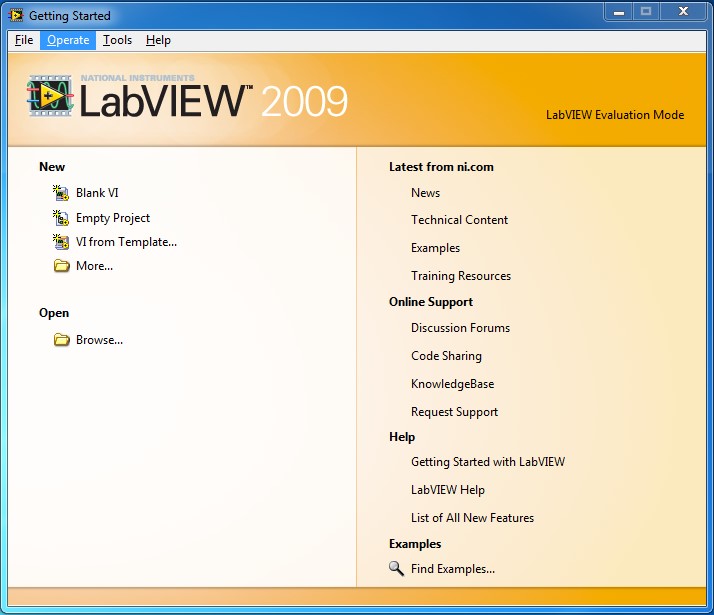Image resolution: width=714 pixels, height=615 pixels.
Task: Click the More... folder icon
Action: coord(61,266)
